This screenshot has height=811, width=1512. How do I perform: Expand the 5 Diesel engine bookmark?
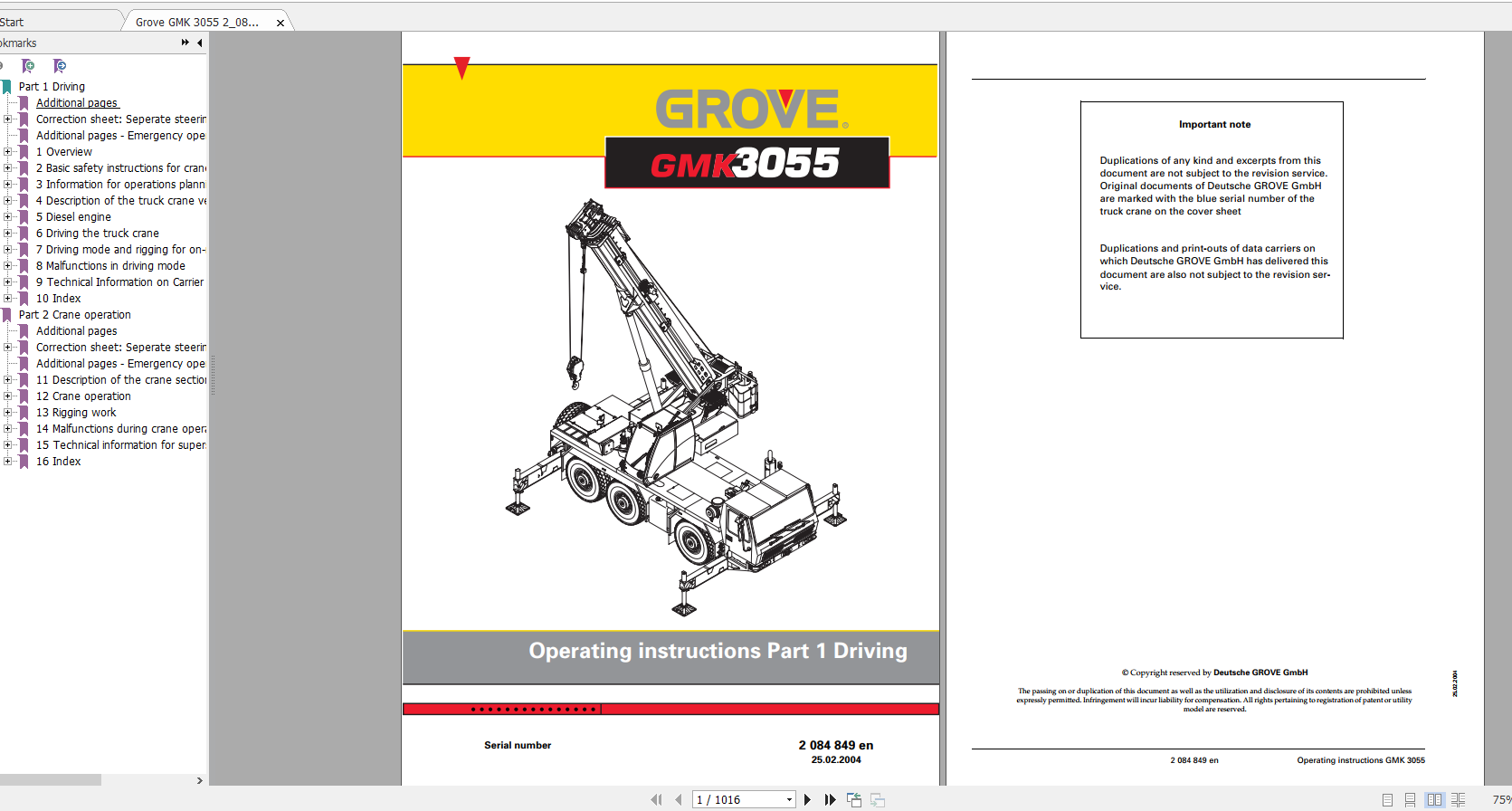[x=8, y=217]
